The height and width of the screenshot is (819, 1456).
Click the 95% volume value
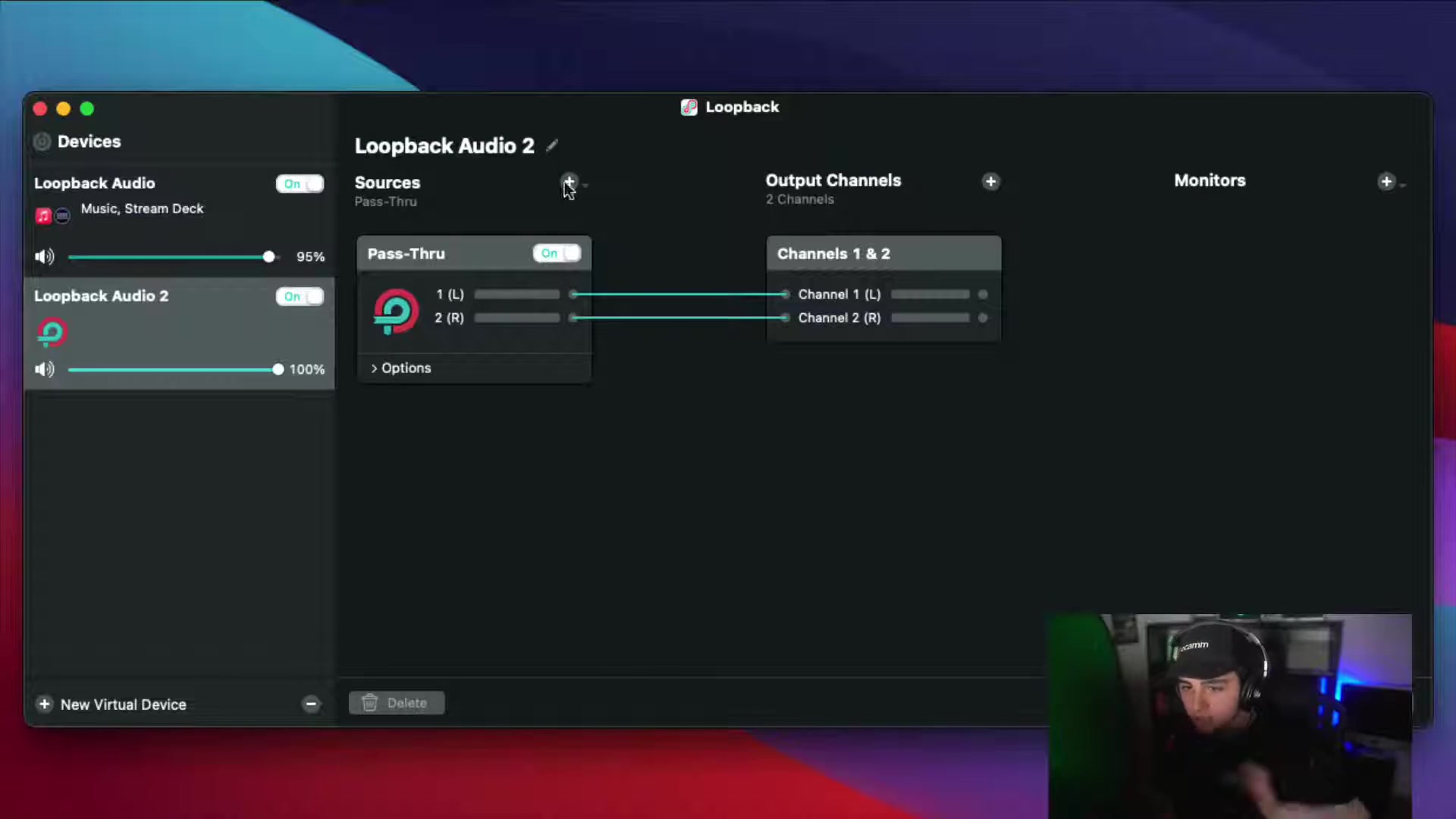tap(310, 257)
